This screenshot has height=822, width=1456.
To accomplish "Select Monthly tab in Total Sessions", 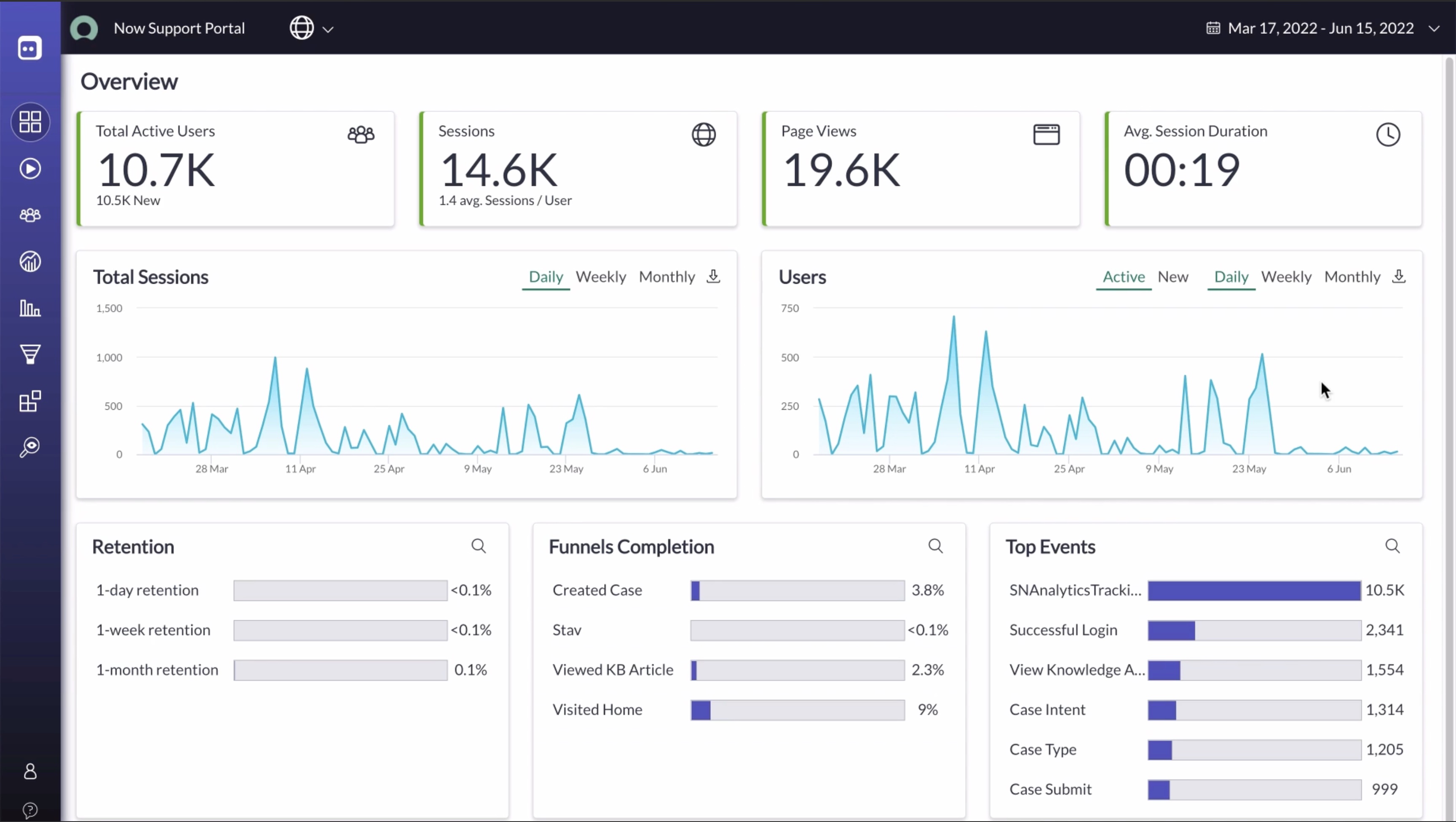I will click(x=666, y=277).
